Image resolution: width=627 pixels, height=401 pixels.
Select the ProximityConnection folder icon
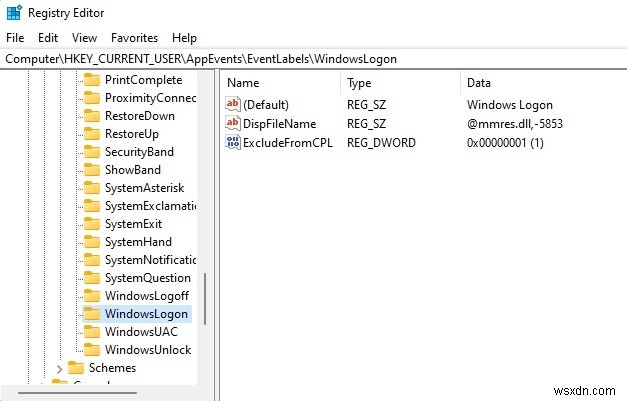[92, 98]
